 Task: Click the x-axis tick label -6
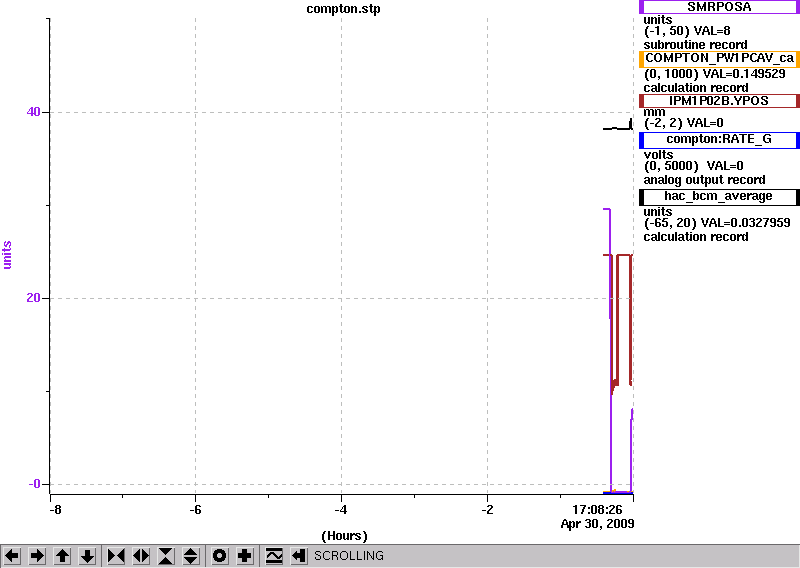click(195, 509)
